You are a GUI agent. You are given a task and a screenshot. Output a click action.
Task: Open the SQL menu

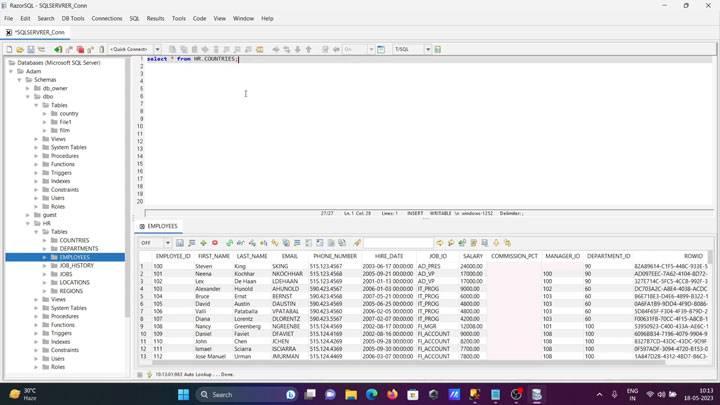(134, 18)
